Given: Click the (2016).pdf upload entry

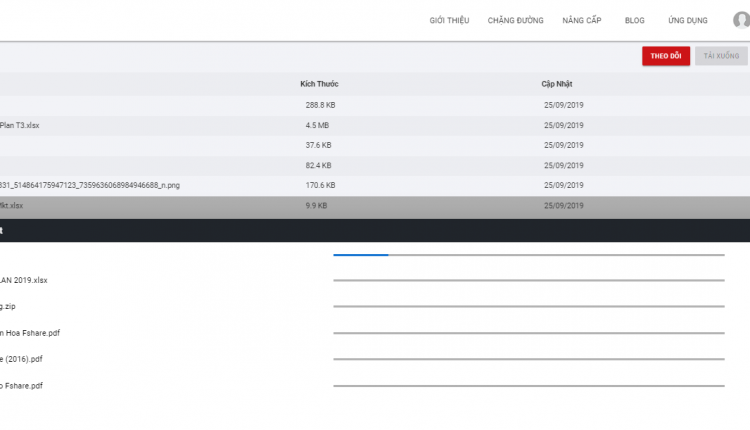Looking at the screenshot, I should point(21,359).
